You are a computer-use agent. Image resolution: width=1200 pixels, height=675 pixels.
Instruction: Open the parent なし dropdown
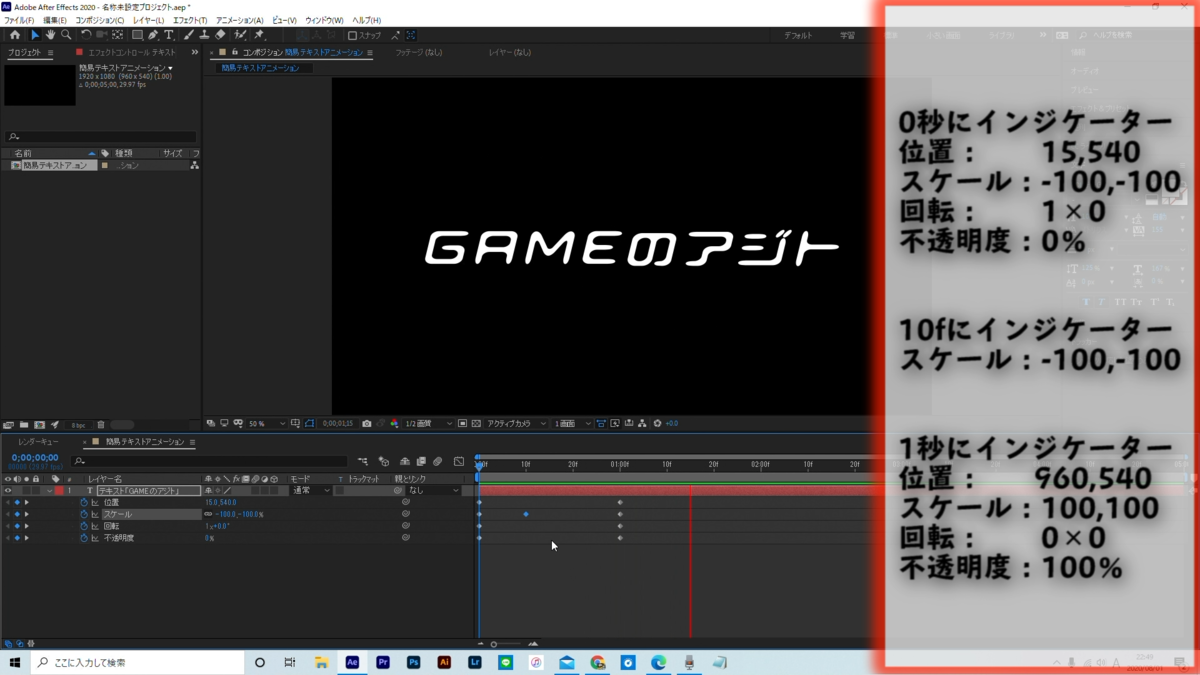[433, 491]
